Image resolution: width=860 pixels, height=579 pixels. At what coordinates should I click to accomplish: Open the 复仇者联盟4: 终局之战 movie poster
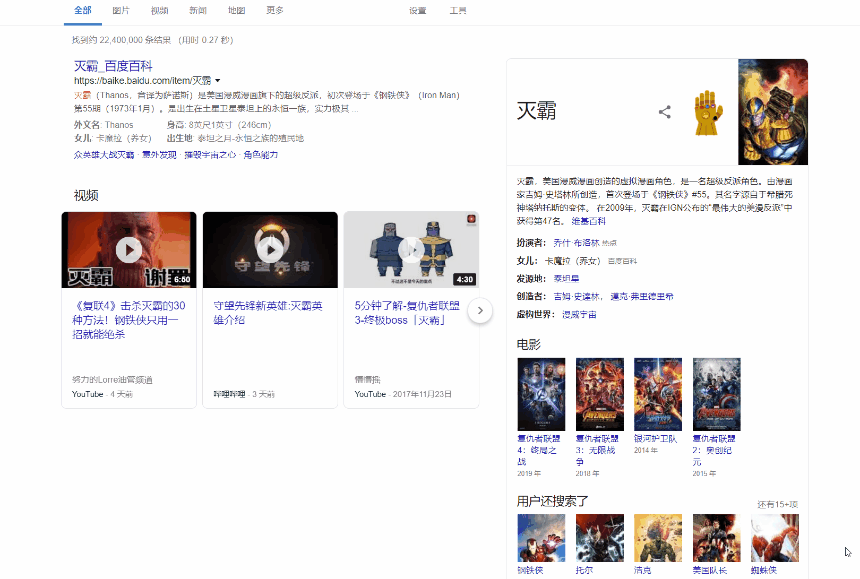click(x=541, y=394)
